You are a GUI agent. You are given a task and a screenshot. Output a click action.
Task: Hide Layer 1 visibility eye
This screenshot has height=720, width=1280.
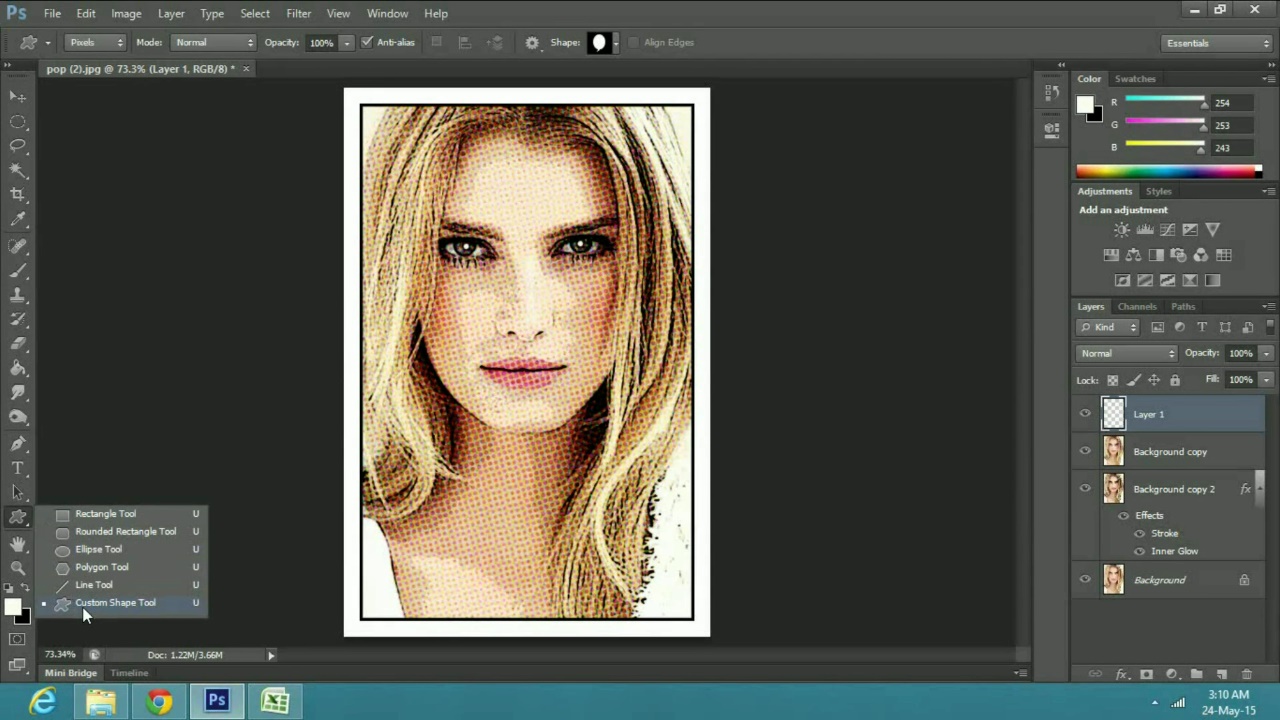[x=1085, y=414]
